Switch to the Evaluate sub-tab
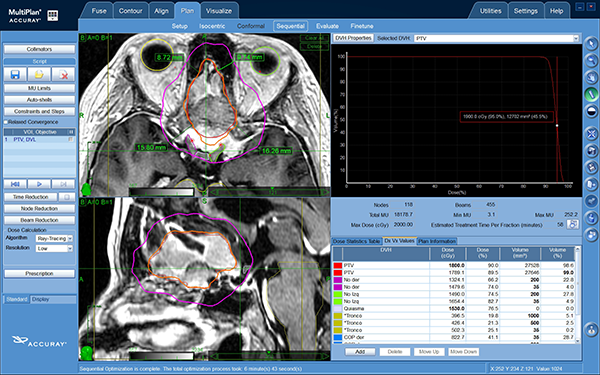Viewport: 600px width, 375px height. coord(327,26)
